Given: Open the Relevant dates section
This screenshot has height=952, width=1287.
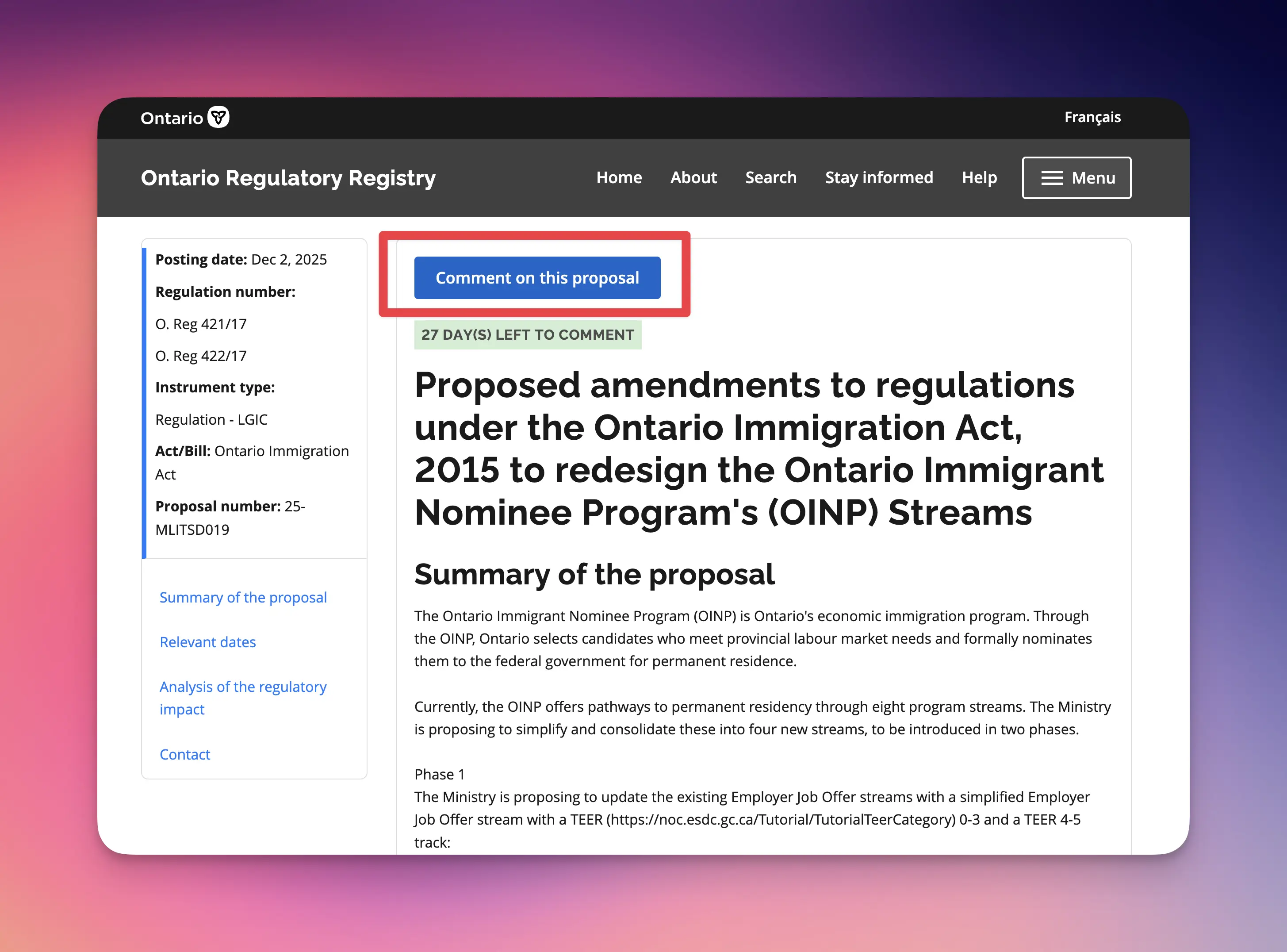Looking at the screenshot, I should (x=207, y=641).
